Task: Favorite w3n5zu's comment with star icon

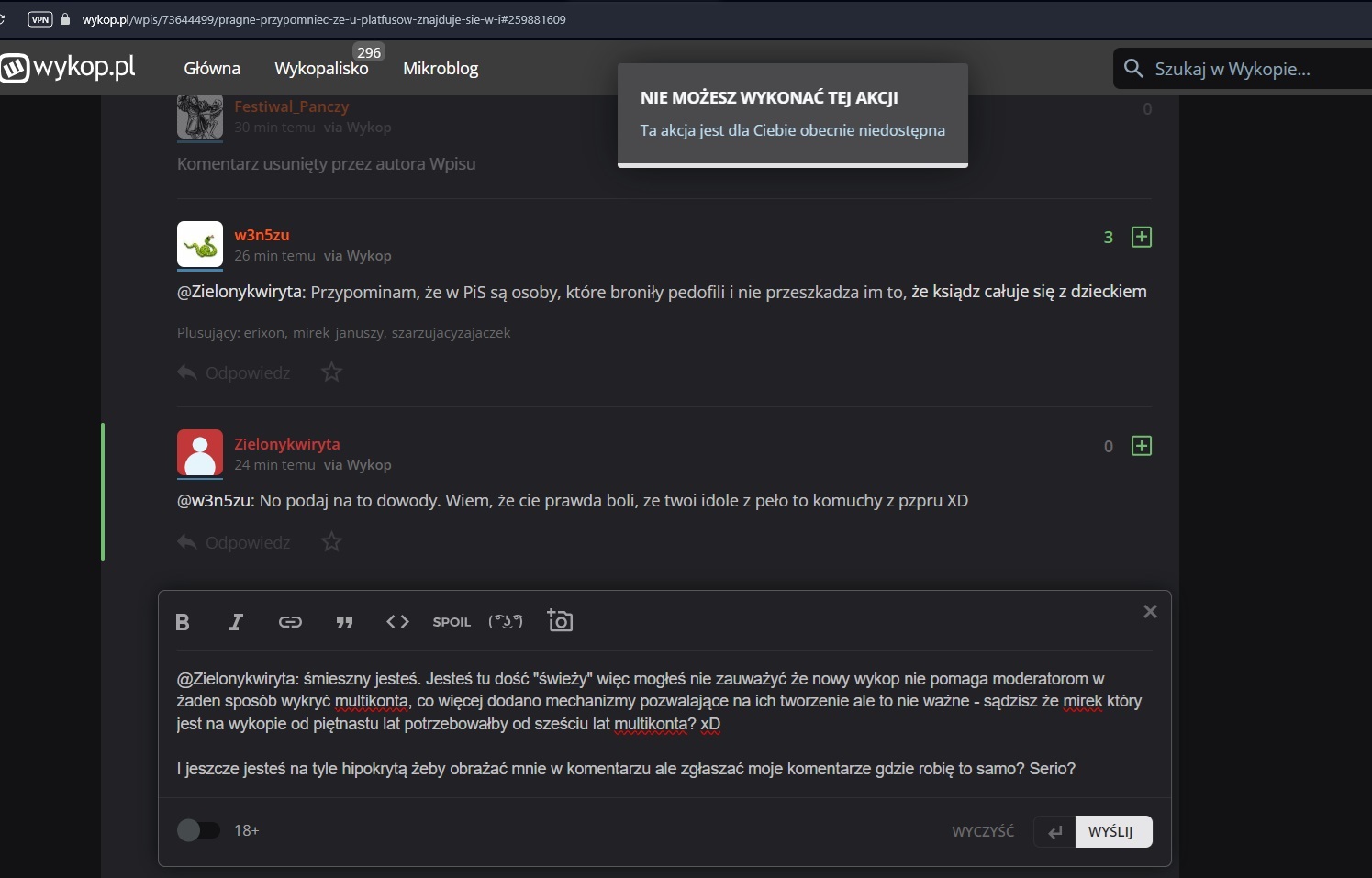Action: point(331,372)
